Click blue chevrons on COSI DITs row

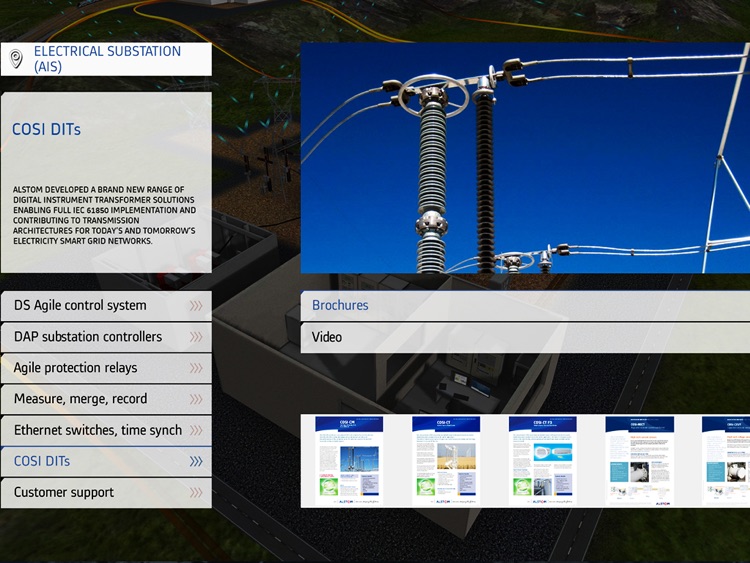[x=196, y=461]
